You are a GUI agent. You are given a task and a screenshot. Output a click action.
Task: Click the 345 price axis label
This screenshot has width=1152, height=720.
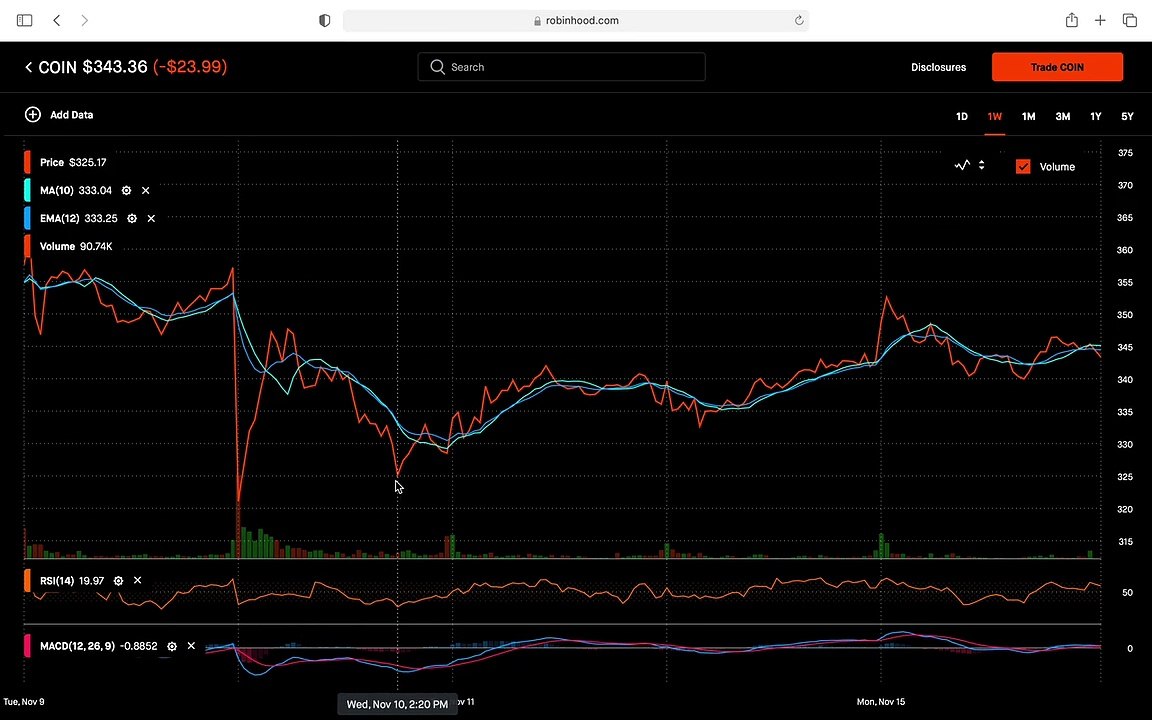click(x=1125, y=347)
